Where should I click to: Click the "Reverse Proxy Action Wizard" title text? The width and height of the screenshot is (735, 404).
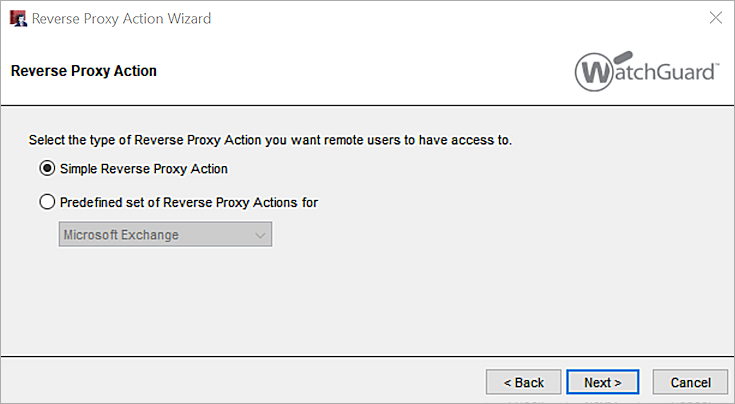122,18
